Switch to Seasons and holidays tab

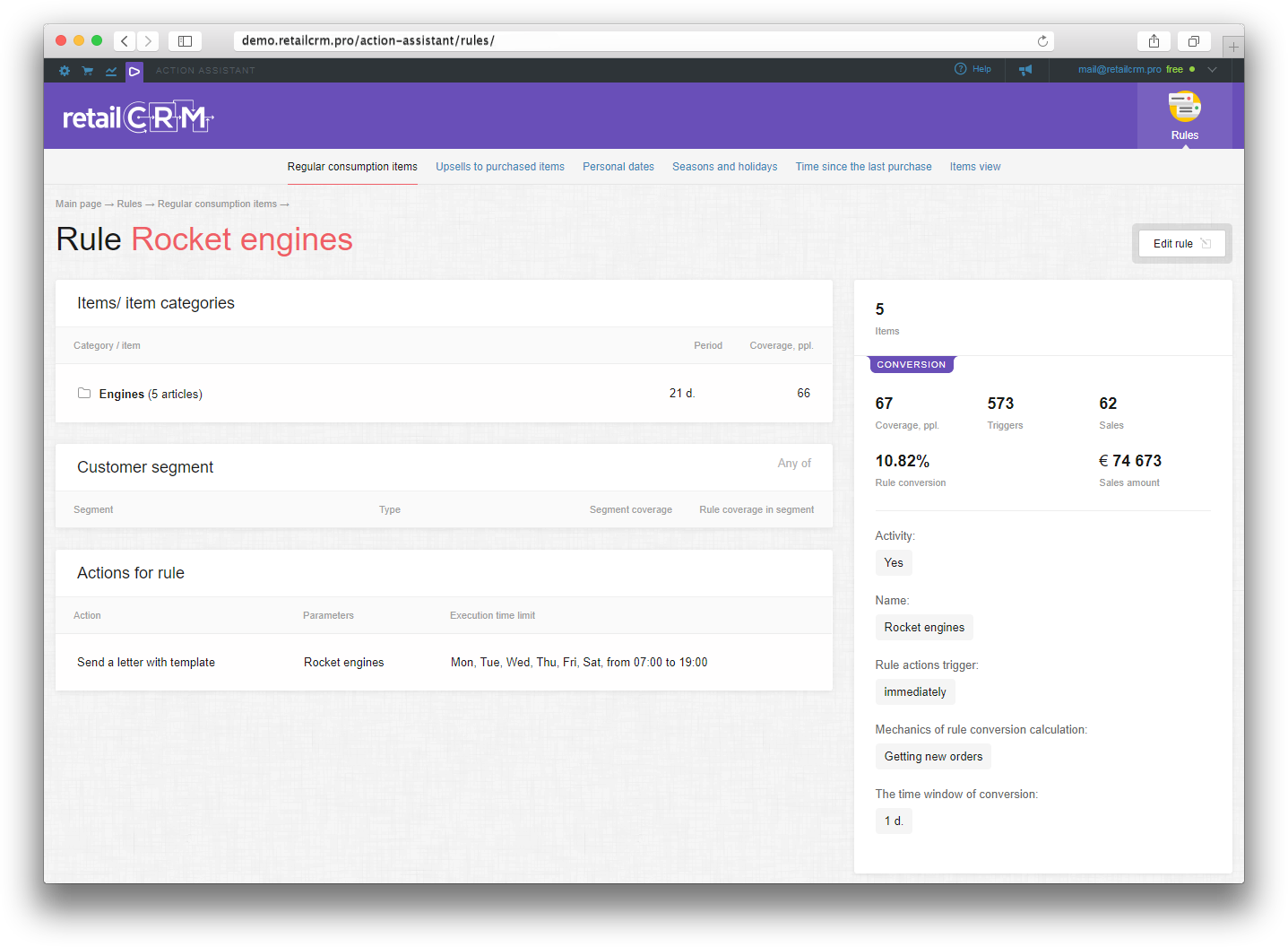pyautogui.click(x=725, y=167)
